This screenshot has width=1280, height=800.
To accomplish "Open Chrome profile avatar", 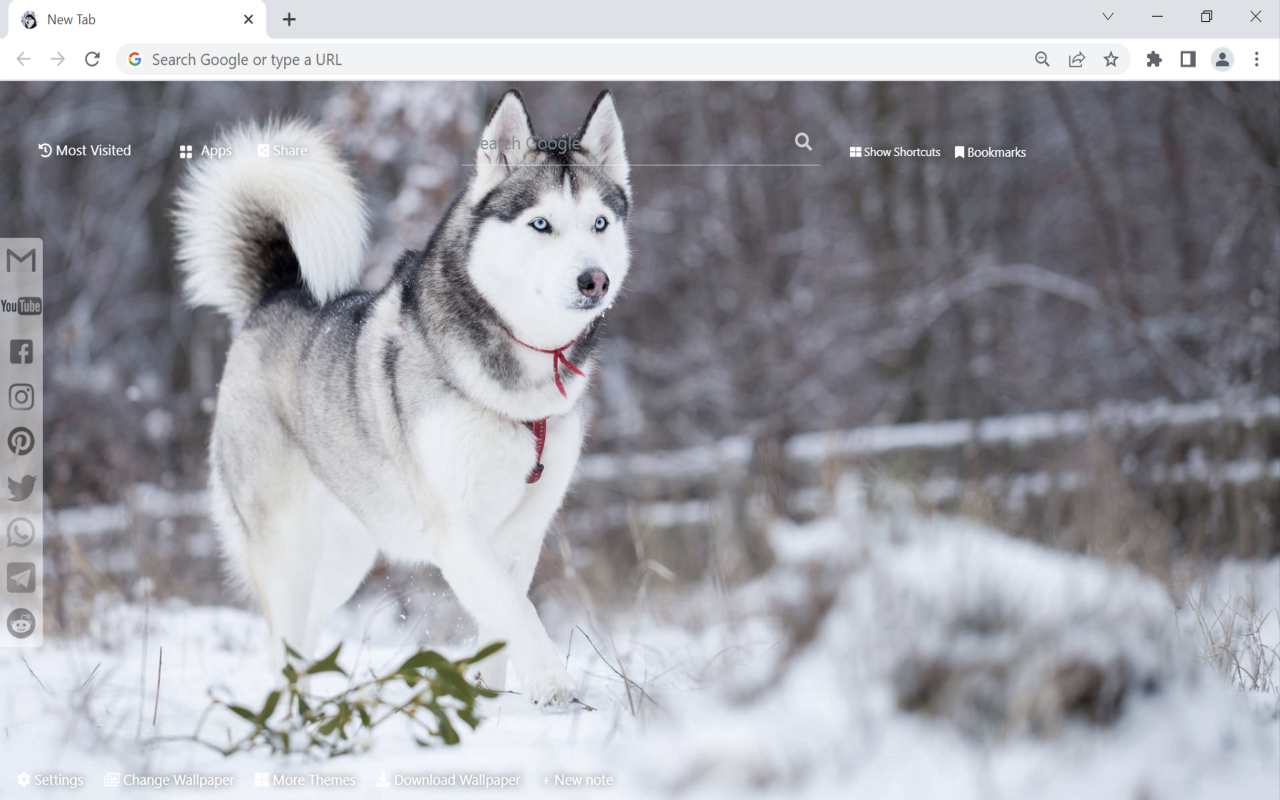I will (1222, 59).
